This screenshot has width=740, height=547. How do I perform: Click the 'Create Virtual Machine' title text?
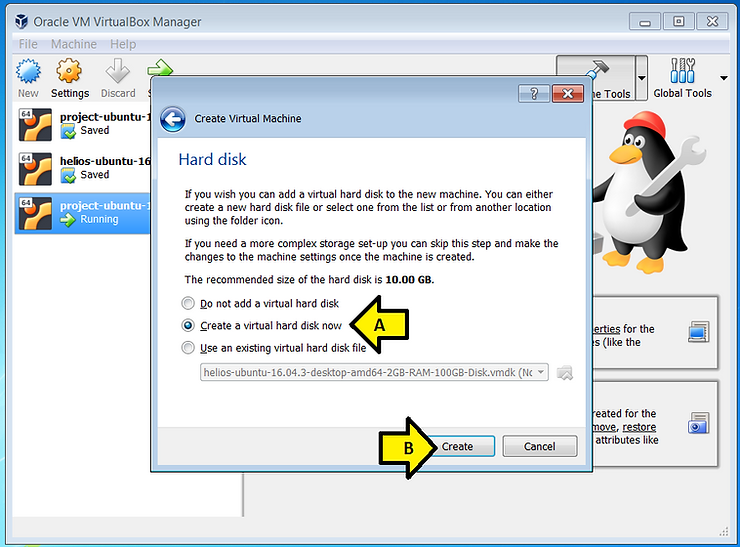tap(248, 118)
